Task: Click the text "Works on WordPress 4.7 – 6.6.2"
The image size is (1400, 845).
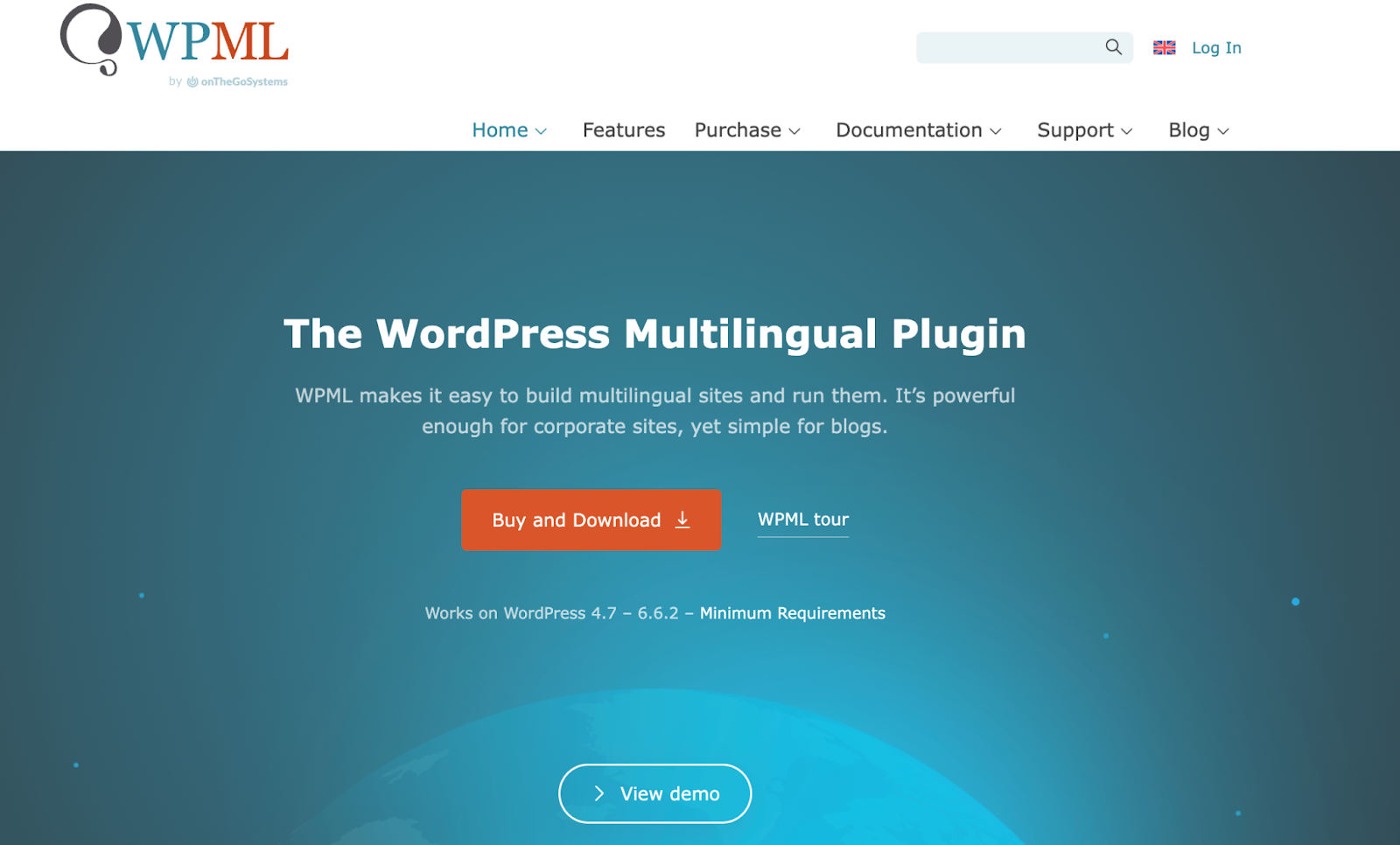Action: 552,613
